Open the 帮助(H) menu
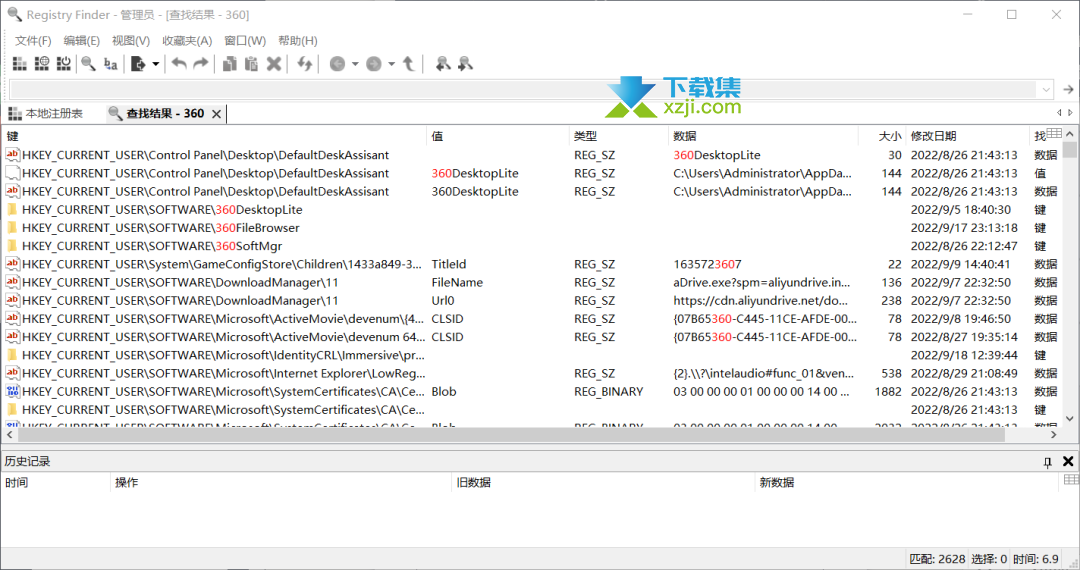1080x570 pixels. pos(298,41)
